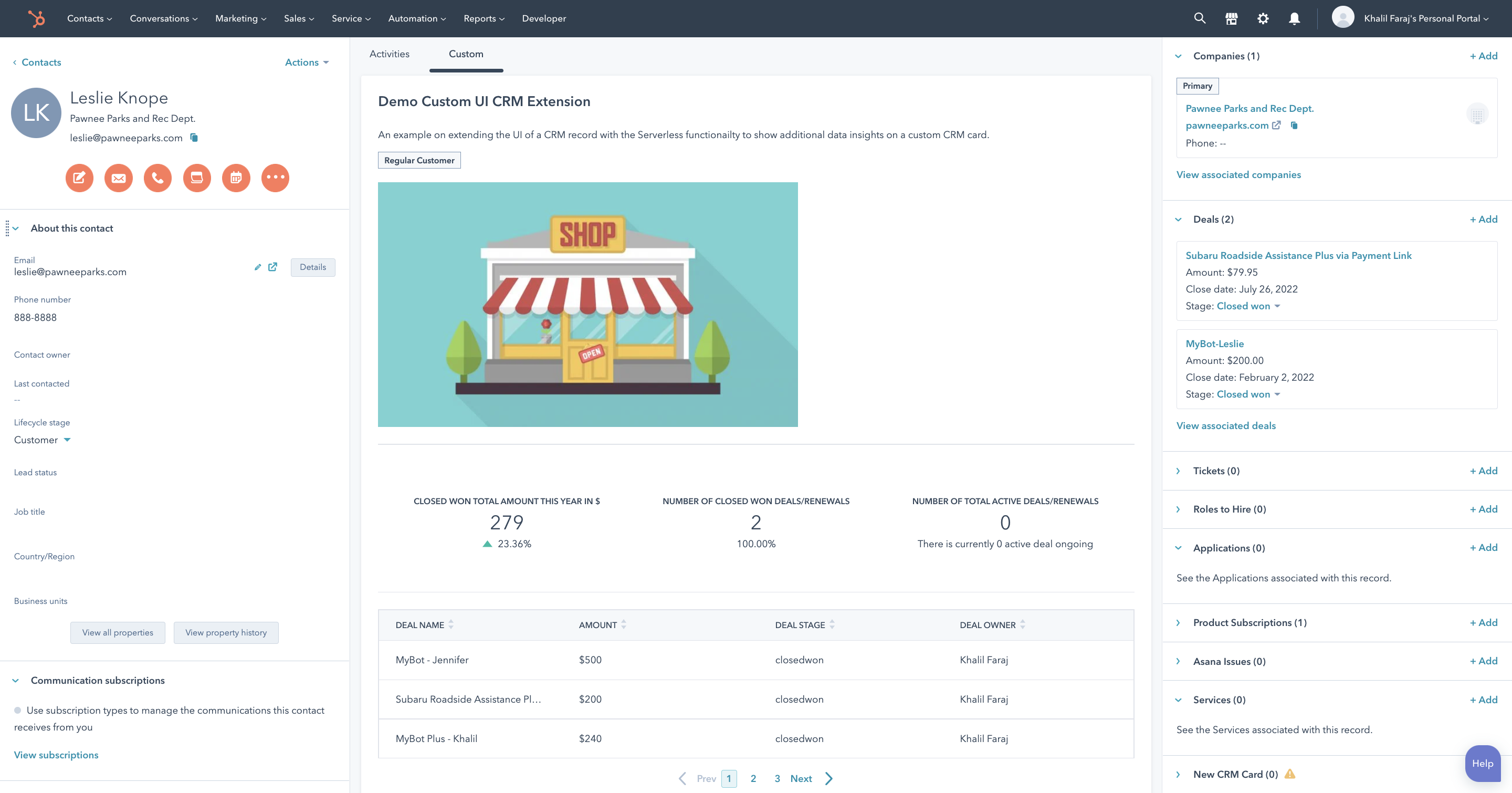The height and width of the screenshot is (793, 1512).
Task: Log a meeting using the laptop icon
Action: click(197, 178)
